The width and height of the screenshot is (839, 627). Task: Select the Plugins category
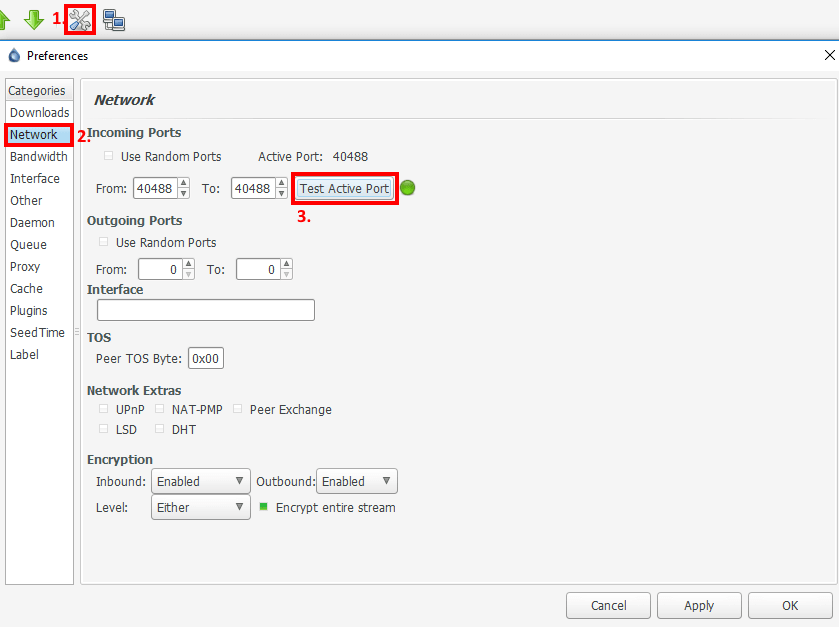click(29, 311)
